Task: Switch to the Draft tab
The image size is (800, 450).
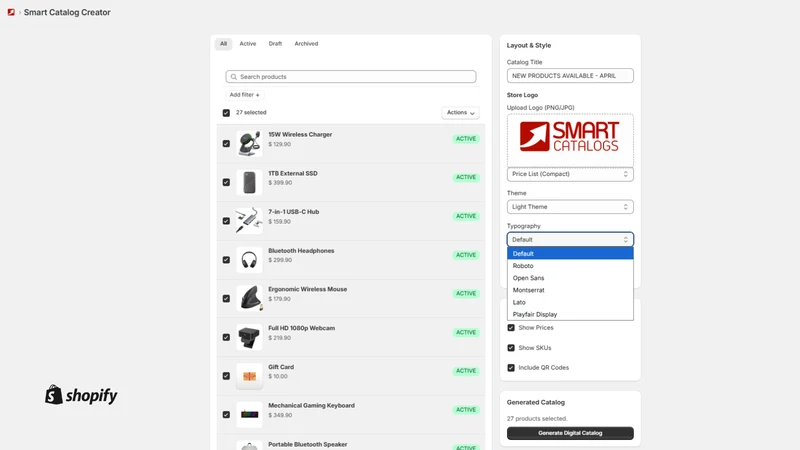Action: click(276, 44)
